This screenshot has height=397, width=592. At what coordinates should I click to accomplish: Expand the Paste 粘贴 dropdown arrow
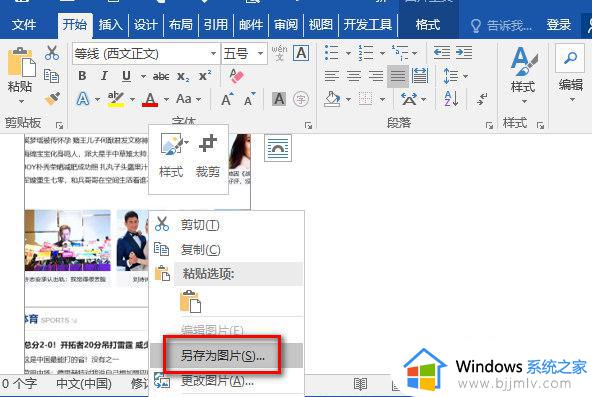pos(21,101)
